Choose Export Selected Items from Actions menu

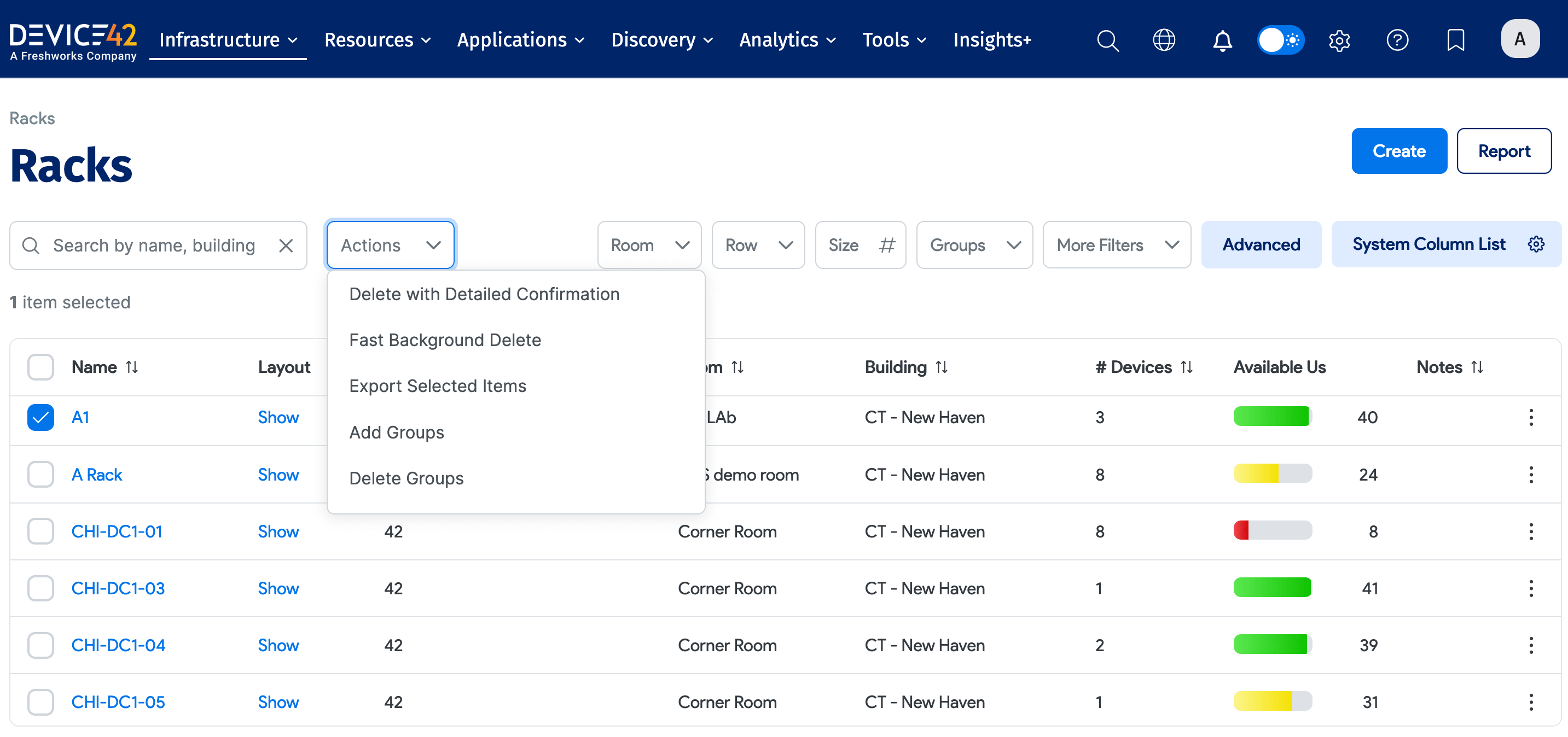pos(438,385)
